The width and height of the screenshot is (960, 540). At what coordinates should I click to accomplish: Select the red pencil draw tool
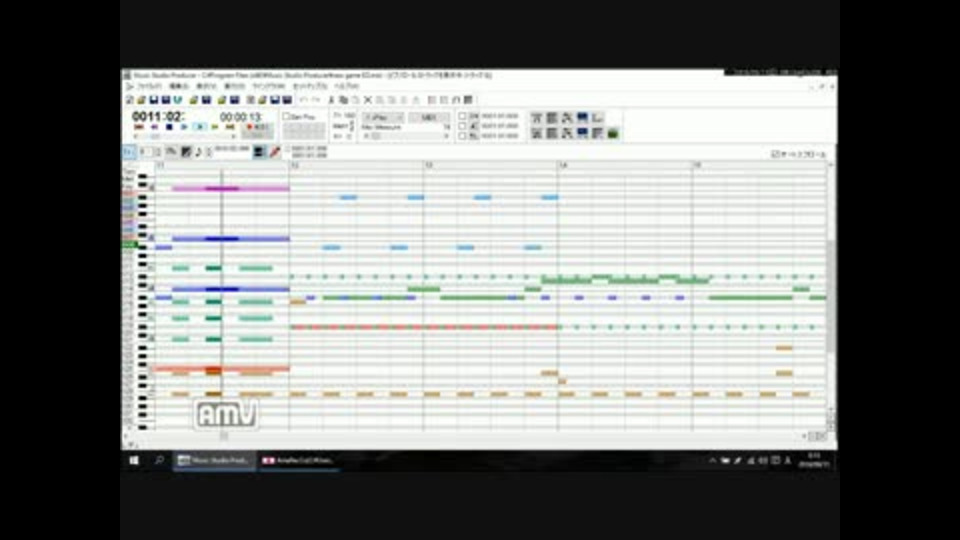(x=275, y=152)
